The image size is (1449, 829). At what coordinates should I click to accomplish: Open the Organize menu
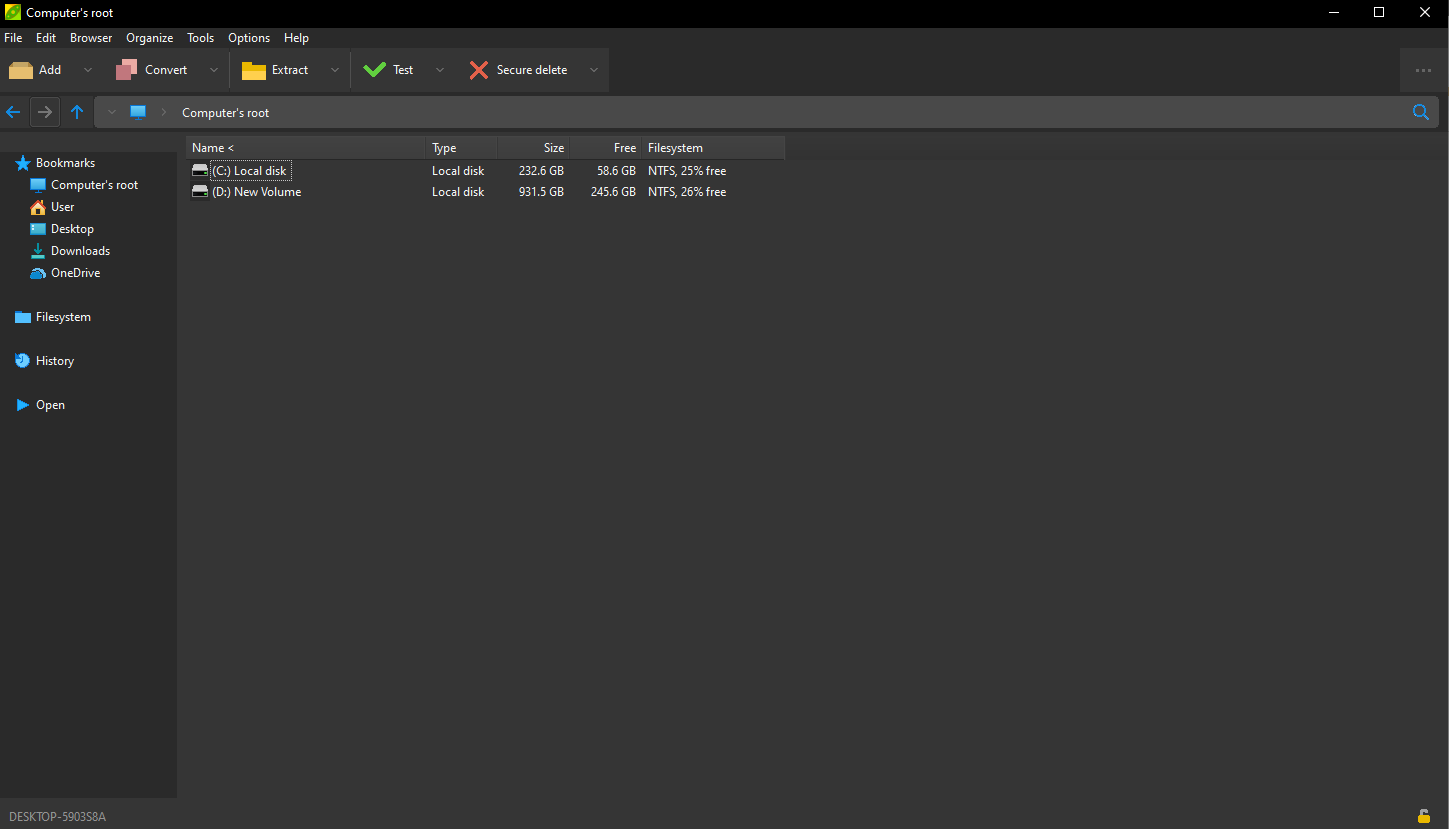[150, 38]
